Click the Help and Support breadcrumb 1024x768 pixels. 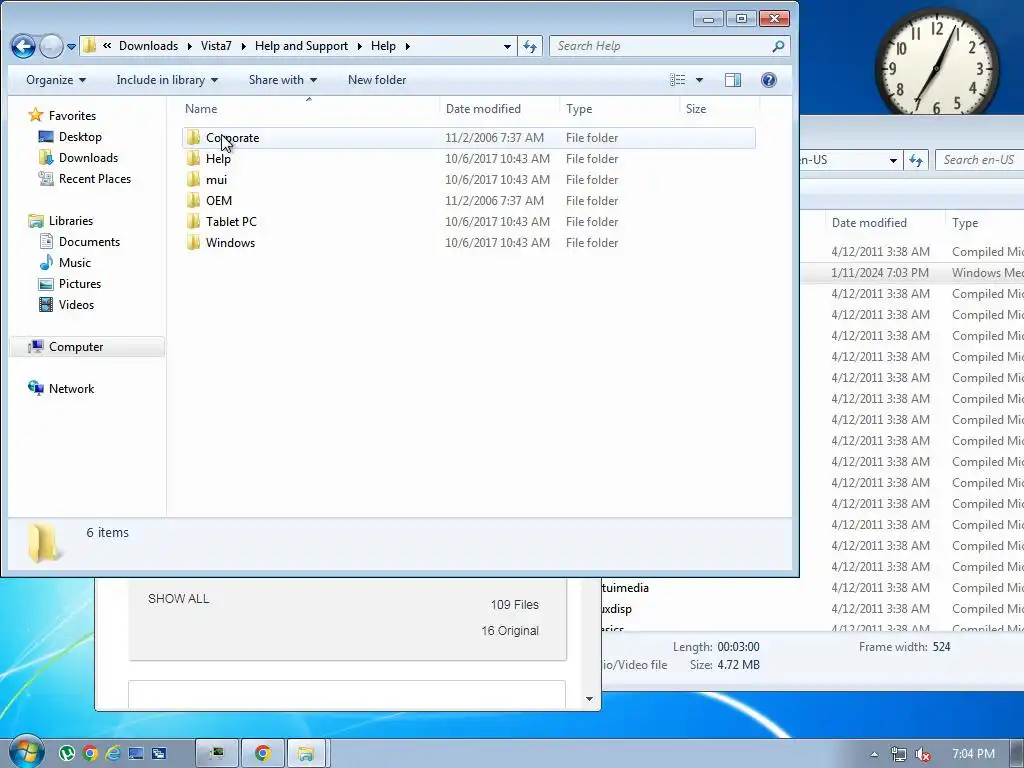pos(301,46)
